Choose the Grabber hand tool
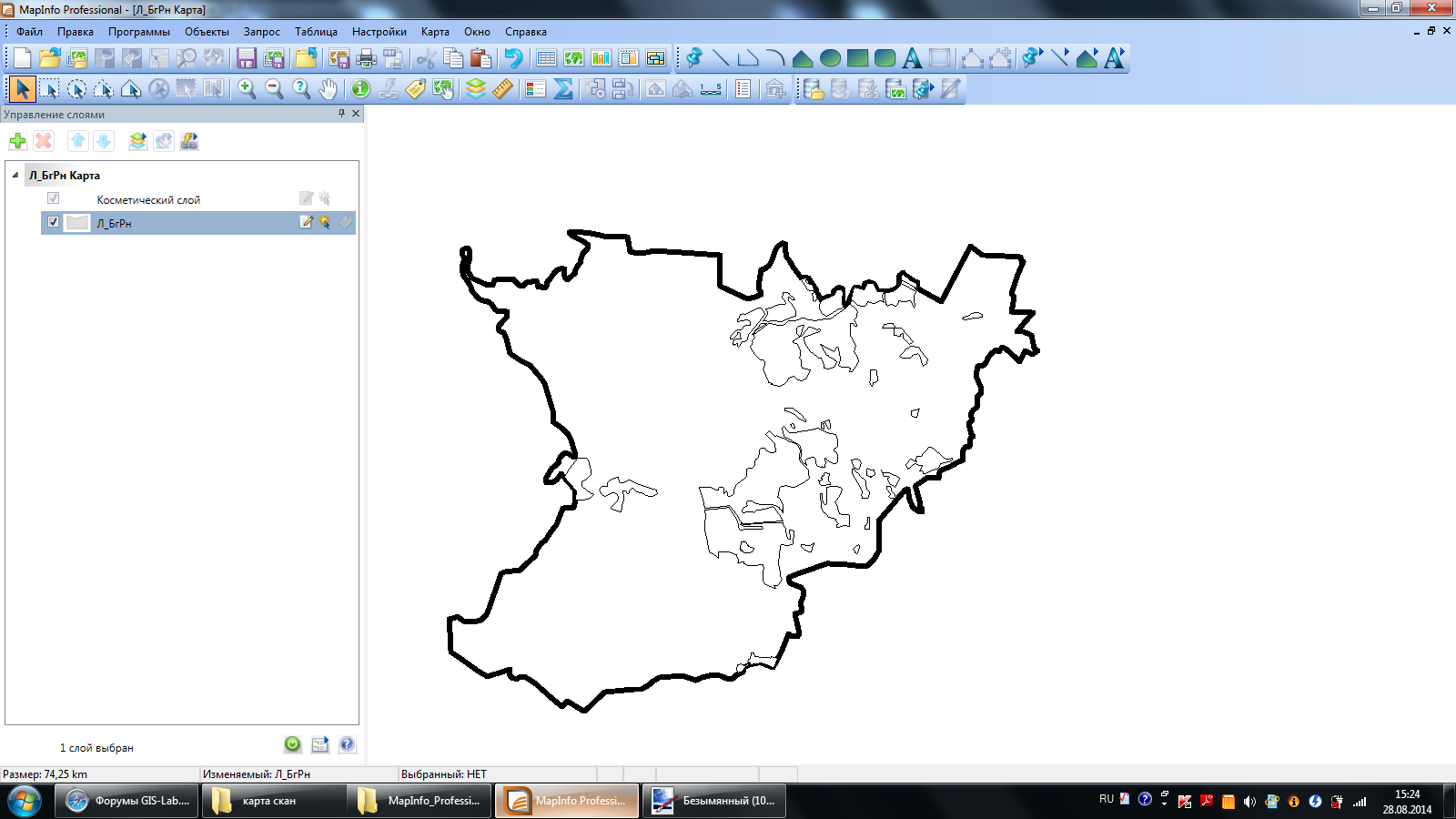 pyautogui.click(x=329, y=88)
